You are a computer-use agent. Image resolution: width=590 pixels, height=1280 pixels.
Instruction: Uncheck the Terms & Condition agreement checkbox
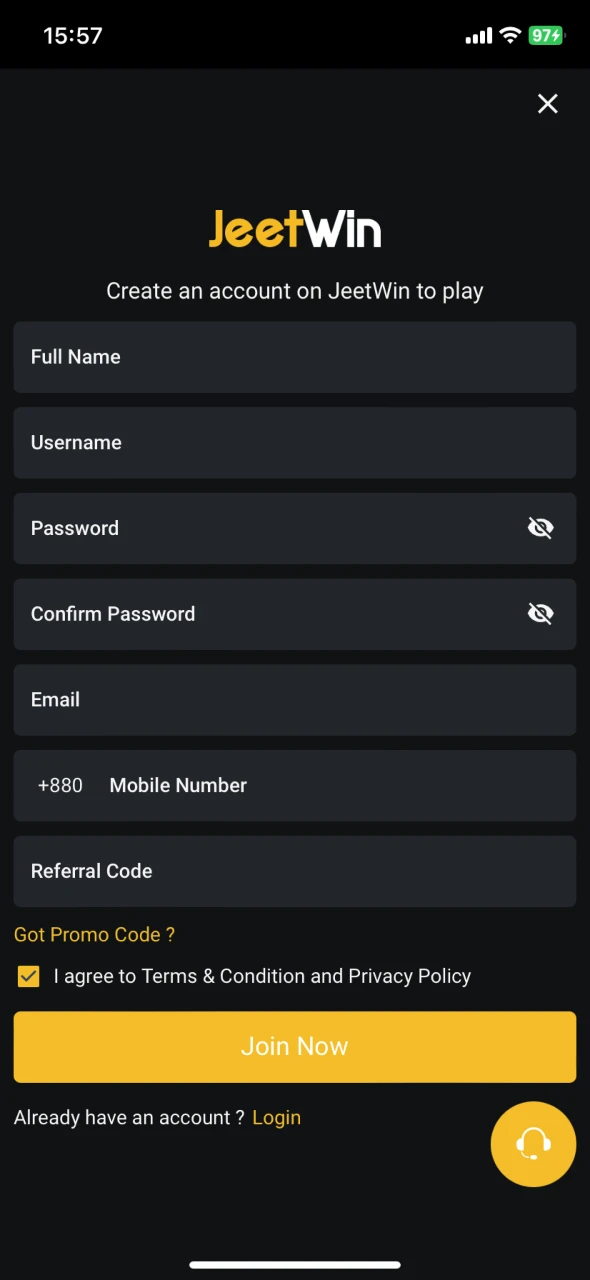[29, 976]
